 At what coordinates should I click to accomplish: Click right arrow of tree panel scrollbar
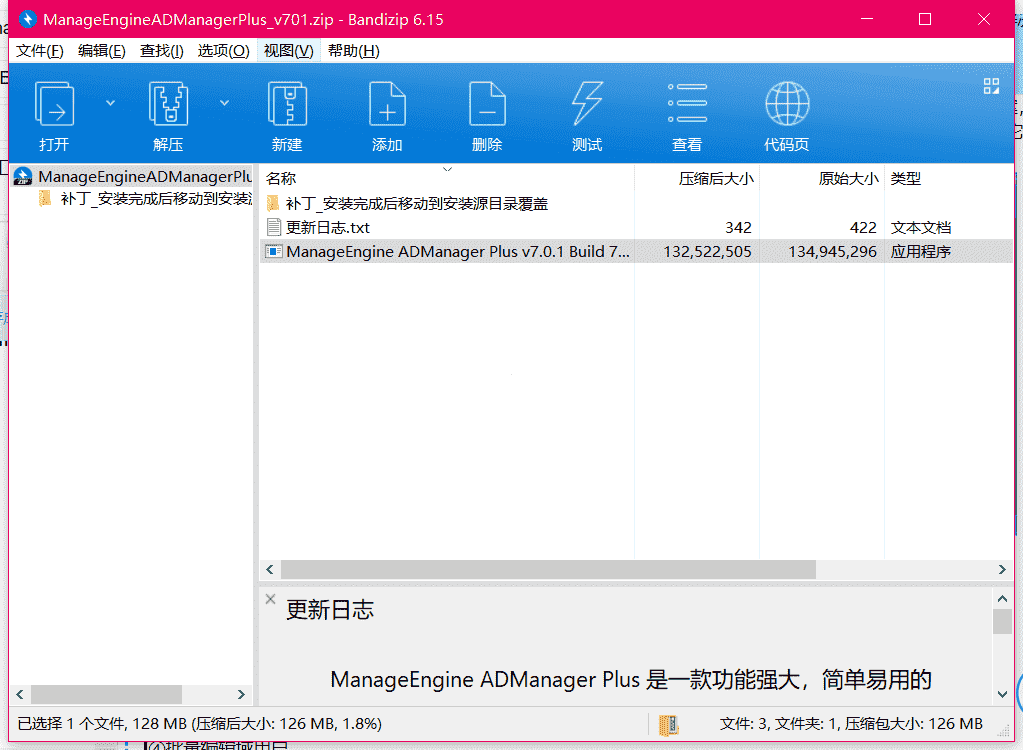[x=241, y=694]
